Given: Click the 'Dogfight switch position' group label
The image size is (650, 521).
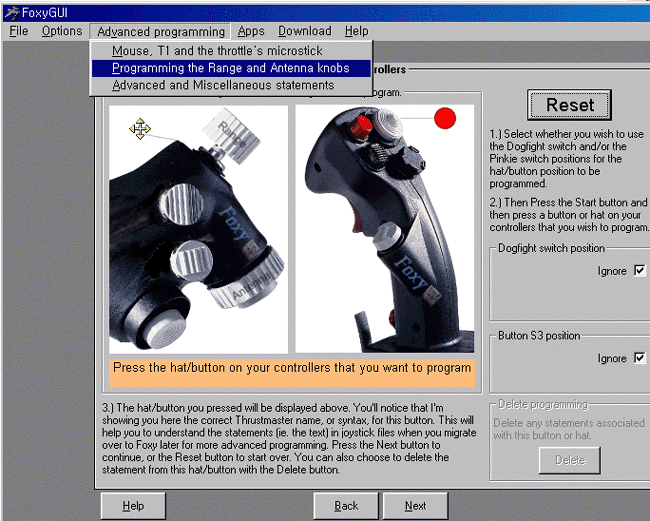Looking at the screenshot, I should [x=551, y=248].
